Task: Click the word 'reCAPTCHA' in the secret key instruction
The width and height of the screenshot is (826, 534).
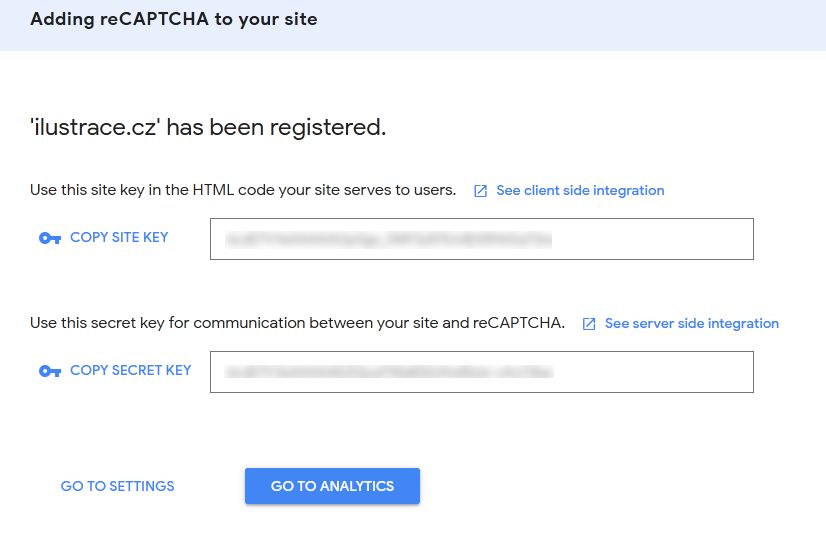Action: [x=518, y=323]
